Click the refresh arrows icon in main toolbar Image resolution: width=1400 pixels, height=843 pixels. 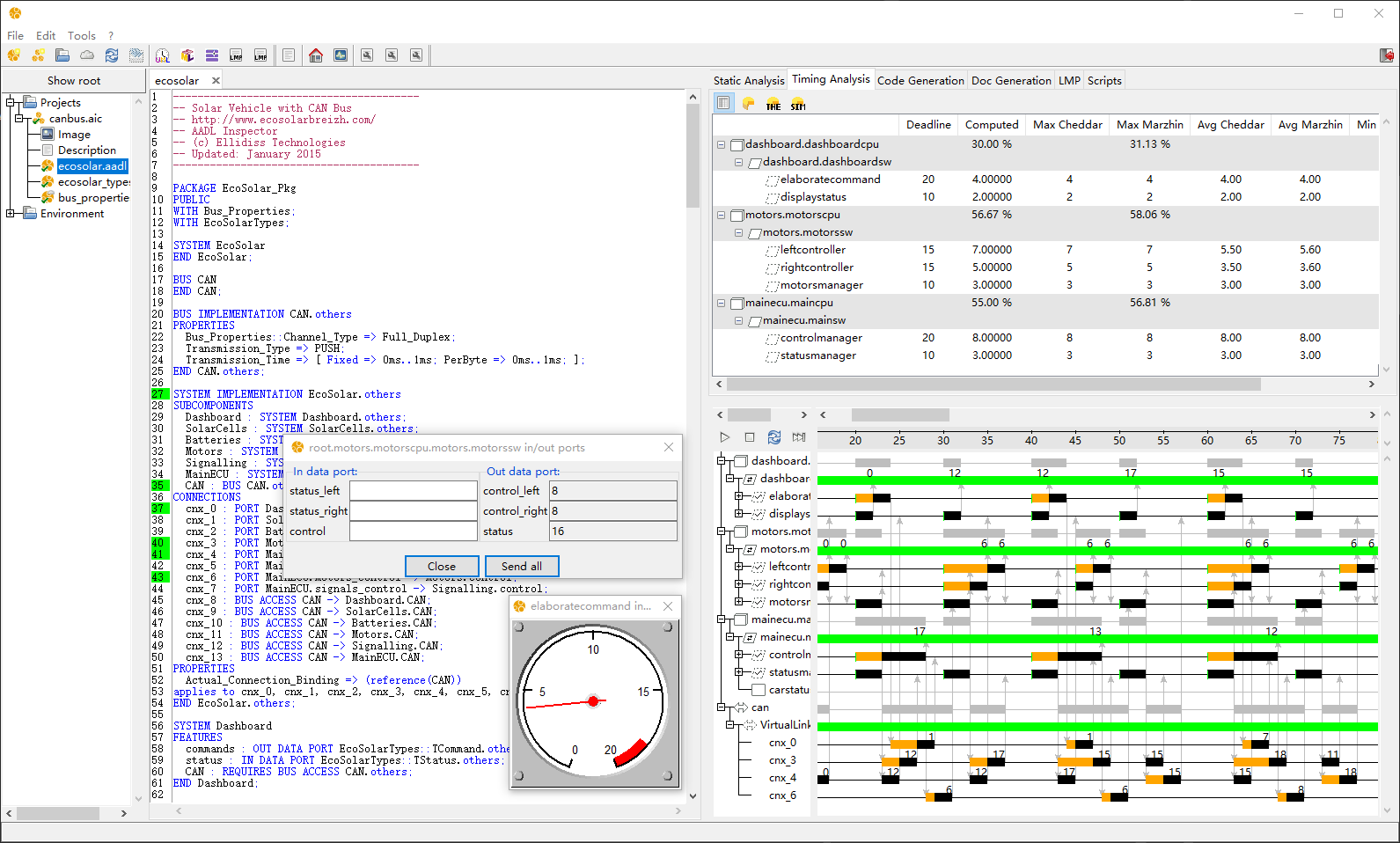pos(112,55)
